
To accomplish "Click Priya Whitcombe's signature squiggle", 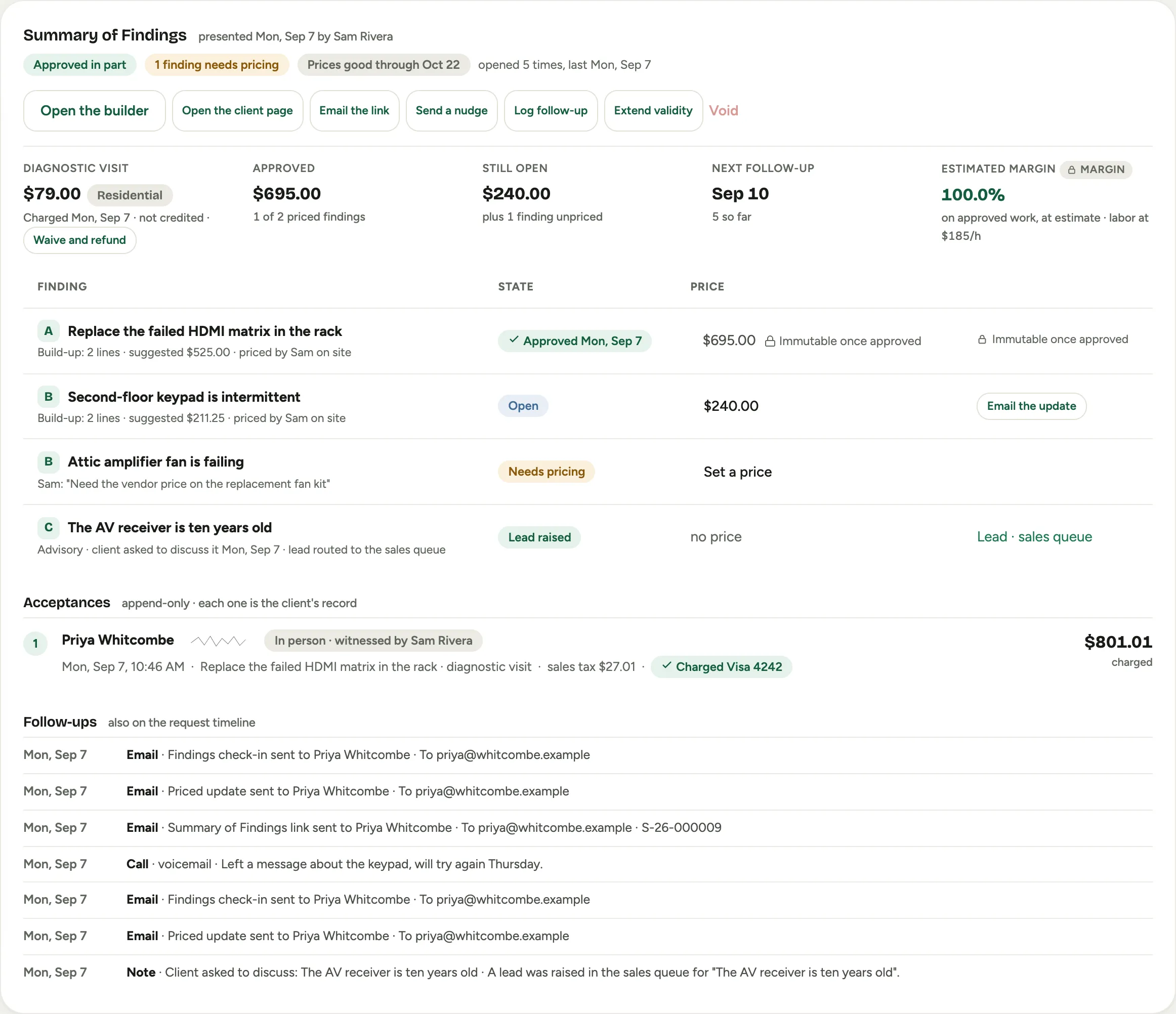I will [x=218, y=641].
